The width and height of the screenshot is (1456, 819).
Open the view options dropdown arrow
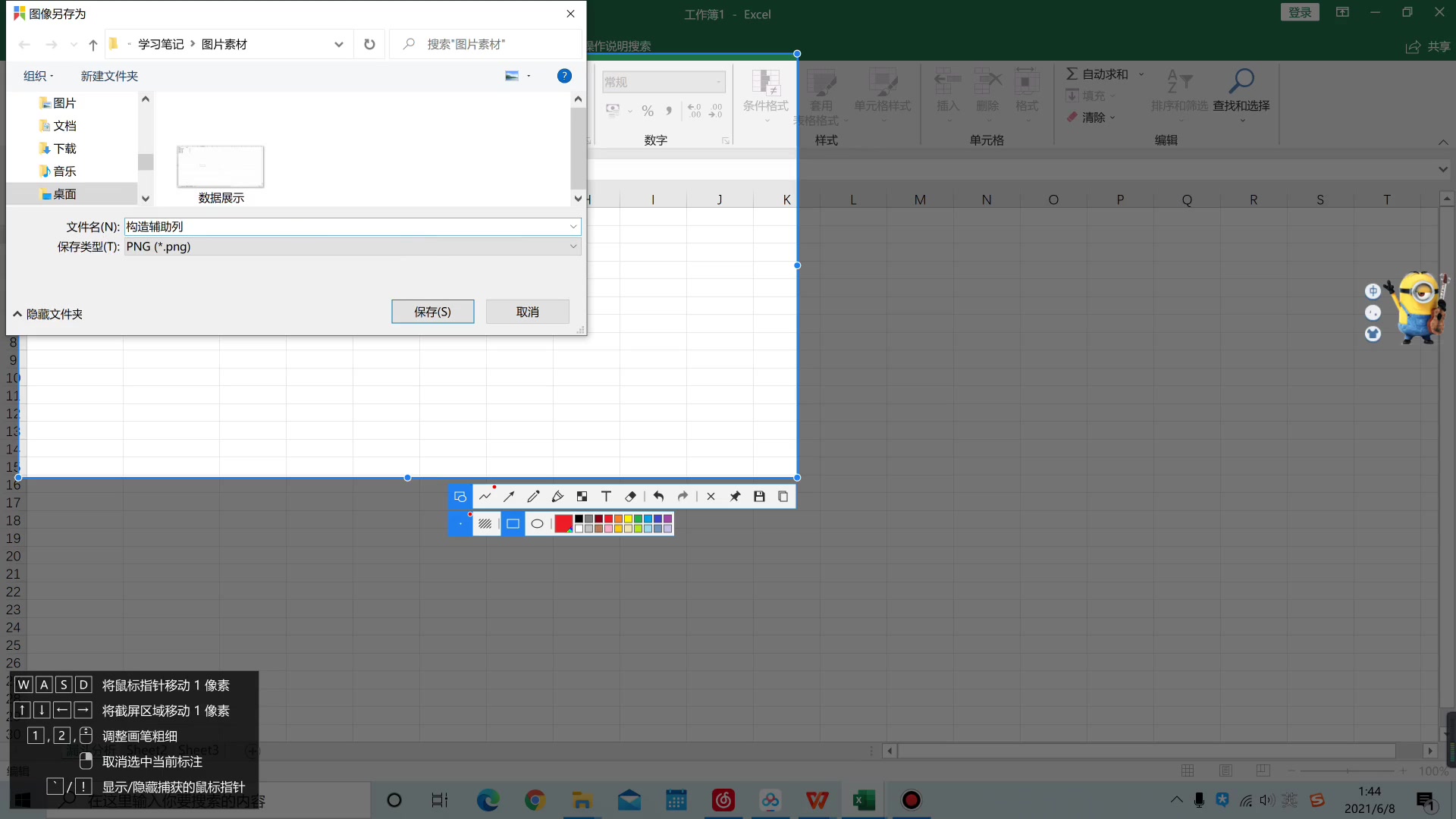pos(529,76)
